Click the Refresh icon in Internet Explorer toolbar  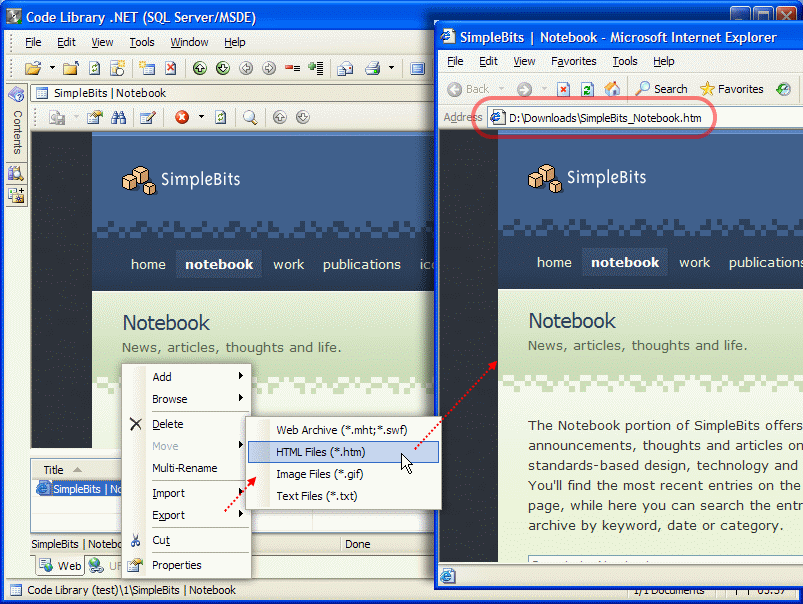tap(587, 89)
